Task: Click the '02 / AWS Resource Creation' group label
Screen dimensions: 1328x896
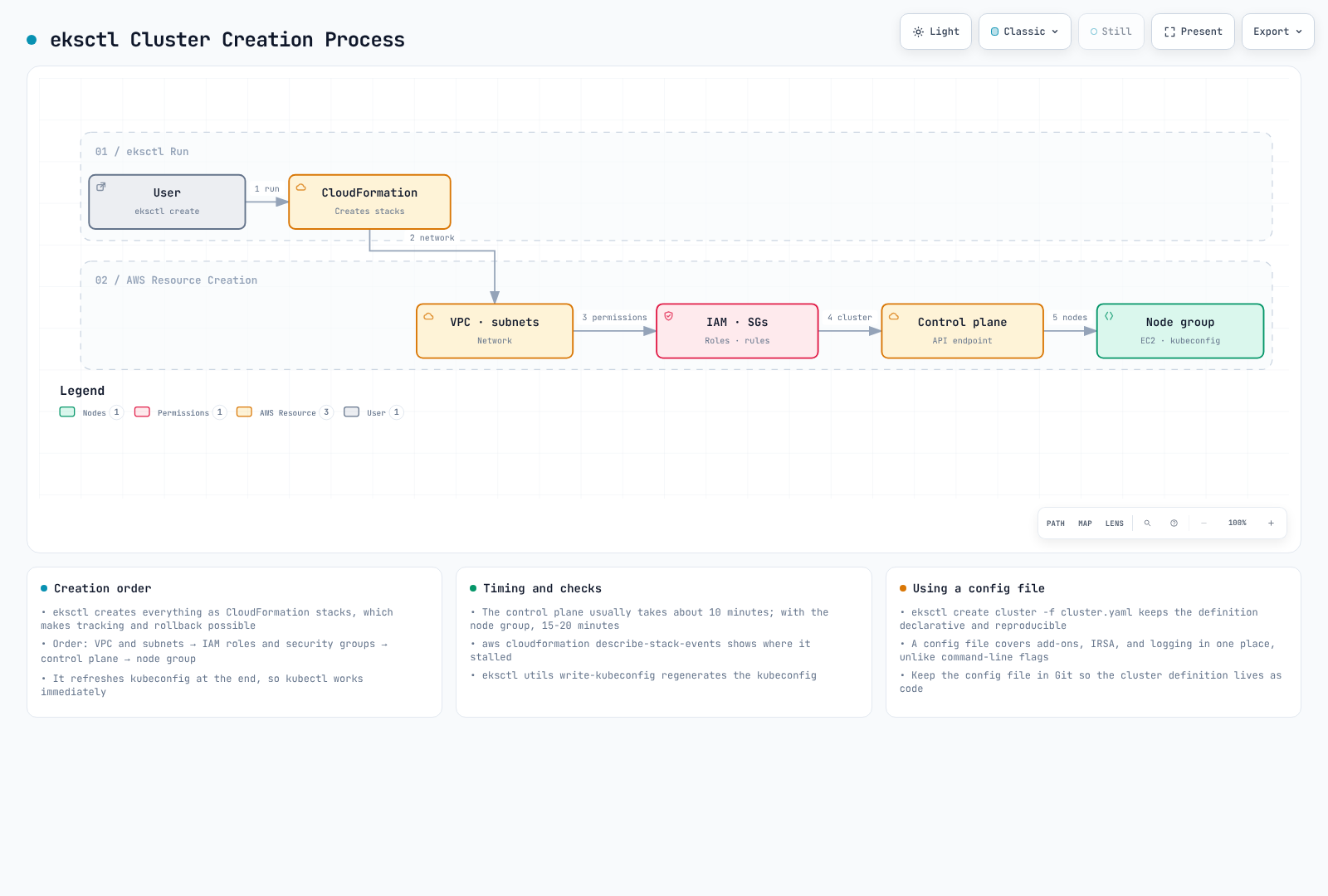Action: [x=176, y=280]
